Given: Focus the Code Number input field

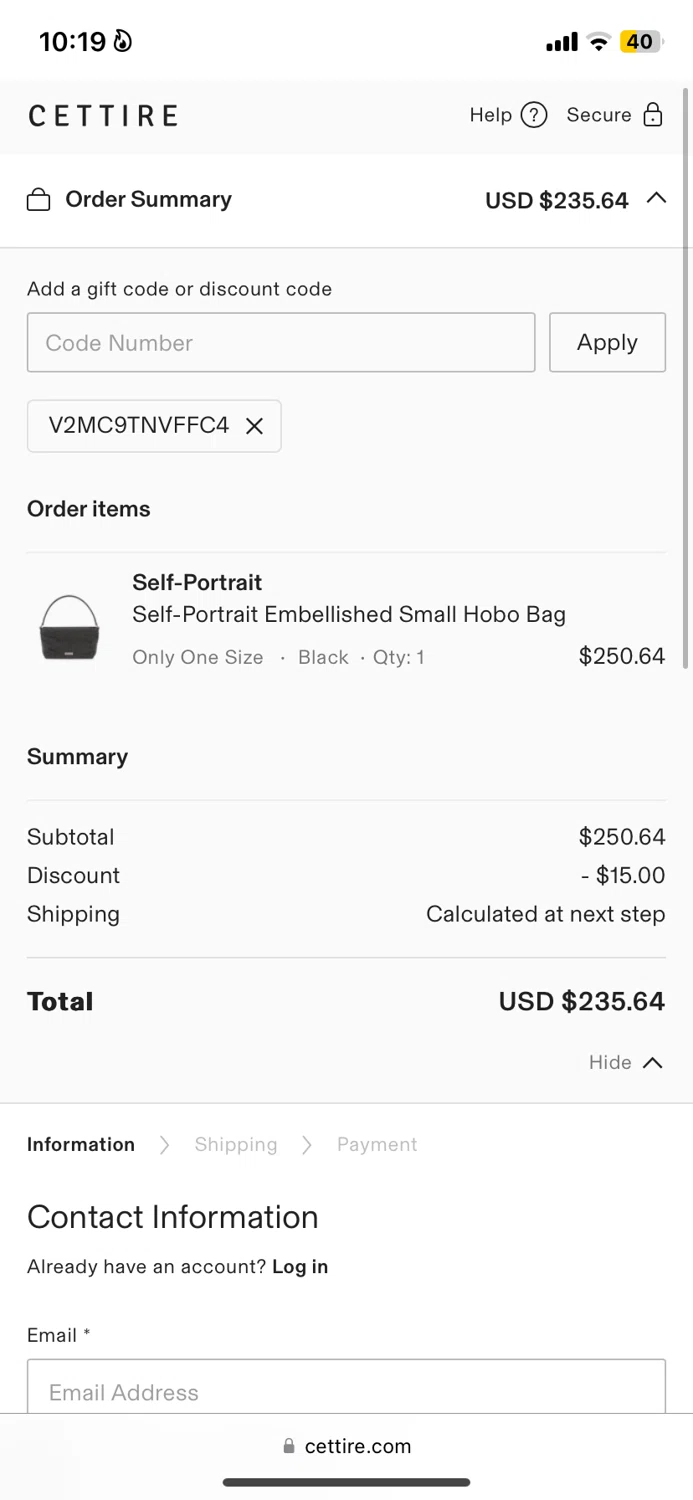Looking at the screenshot, I should (281, 342).
